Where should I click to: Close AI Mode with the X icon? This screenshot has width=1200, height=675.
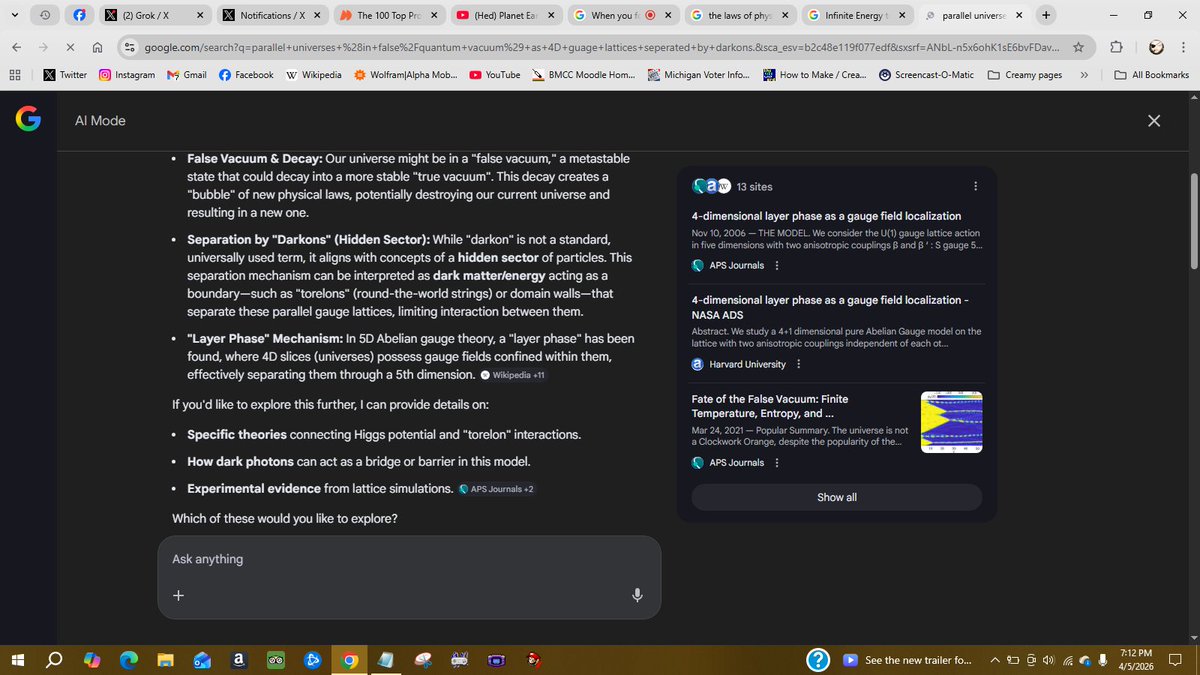click(x=1154, y=120)
